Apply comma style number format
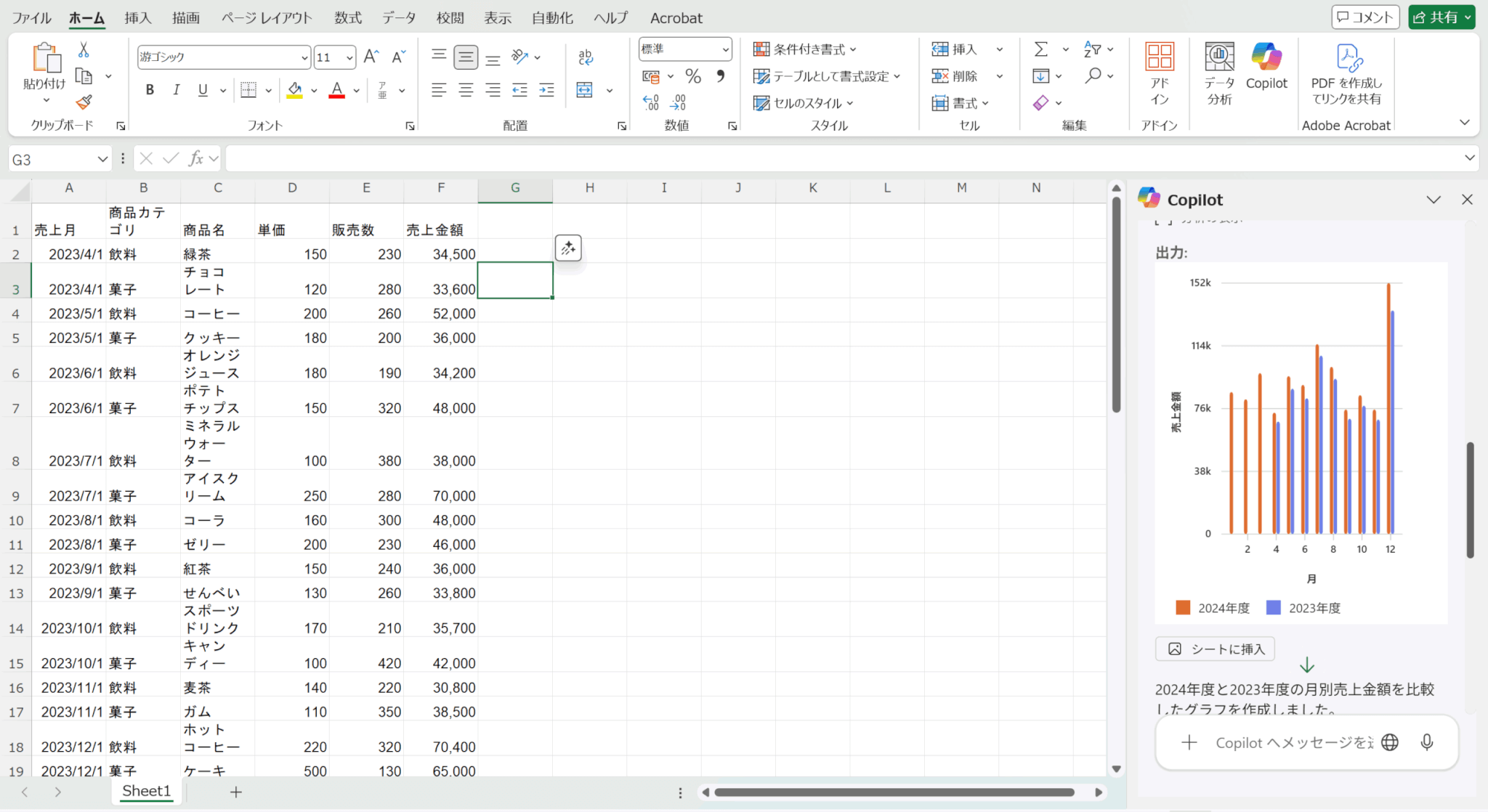The height and width of the screenshot is (812, 1488). click(x=720, y=76)
